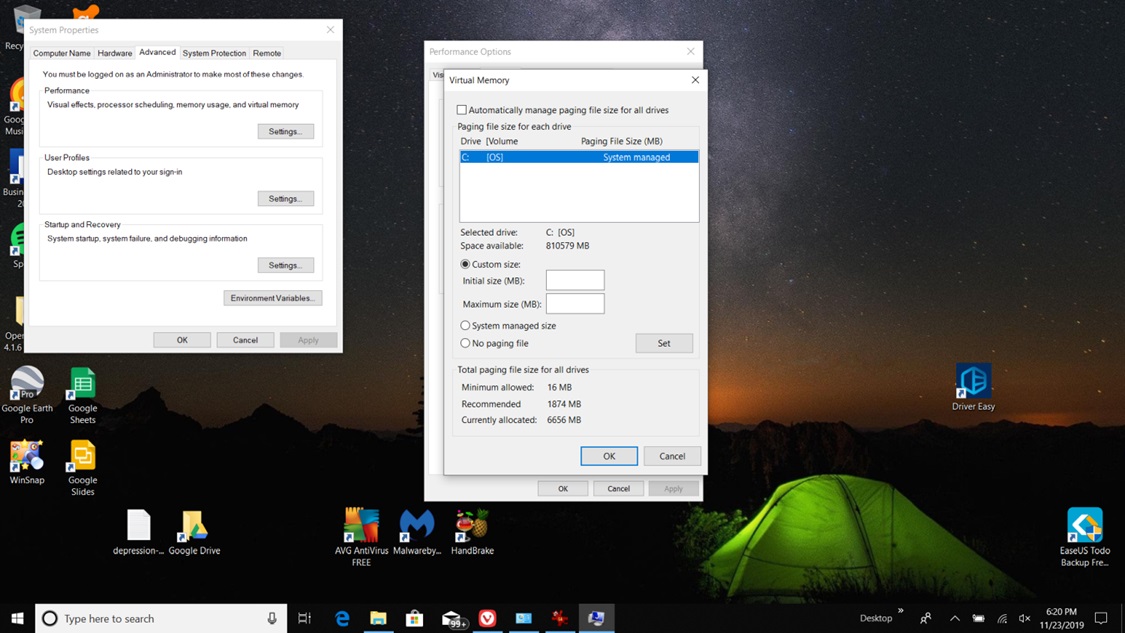Select the System managed size option

[x=465, y=325]
